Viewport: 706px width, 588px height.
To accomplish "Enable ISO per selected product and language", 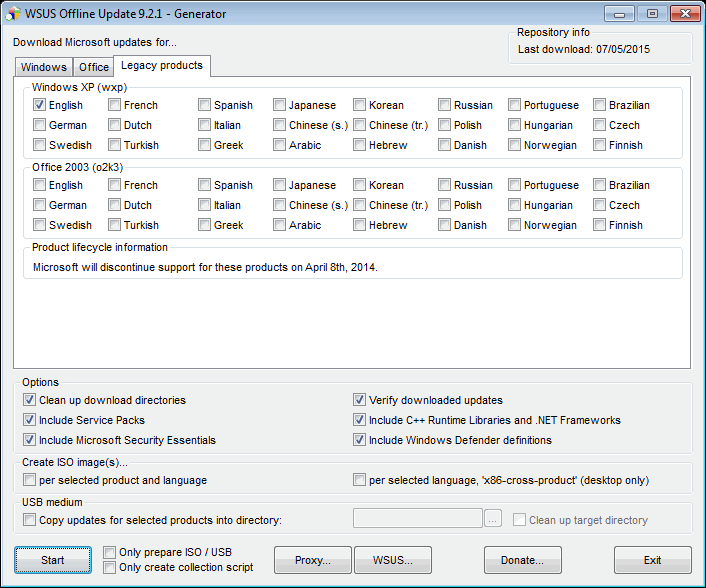I will pyautogui.click(x=30, y=480).
